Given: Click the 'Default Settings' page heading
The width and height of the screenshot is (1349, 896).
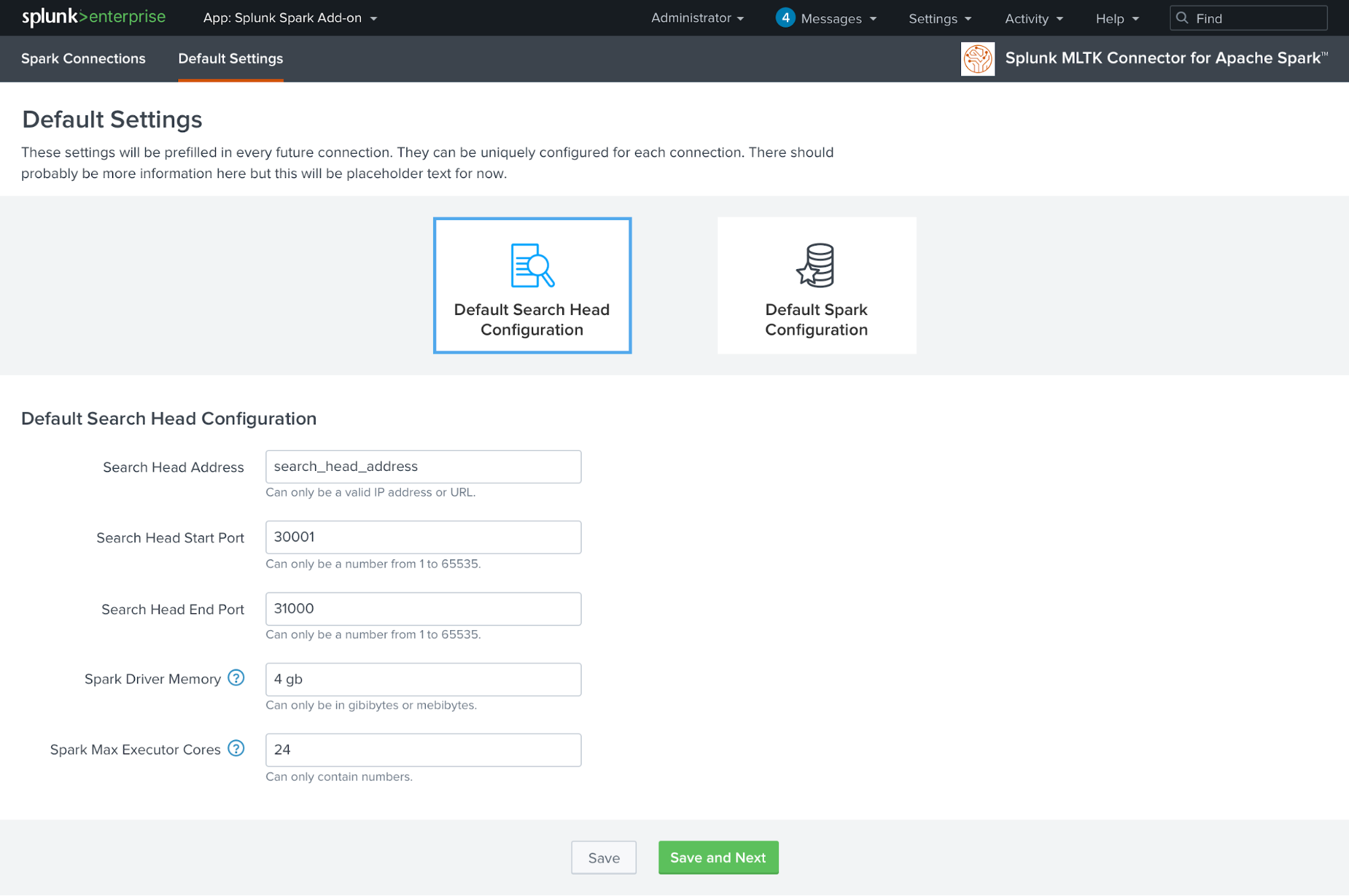Looking at the screenshot, I should [x=112, y=119].
